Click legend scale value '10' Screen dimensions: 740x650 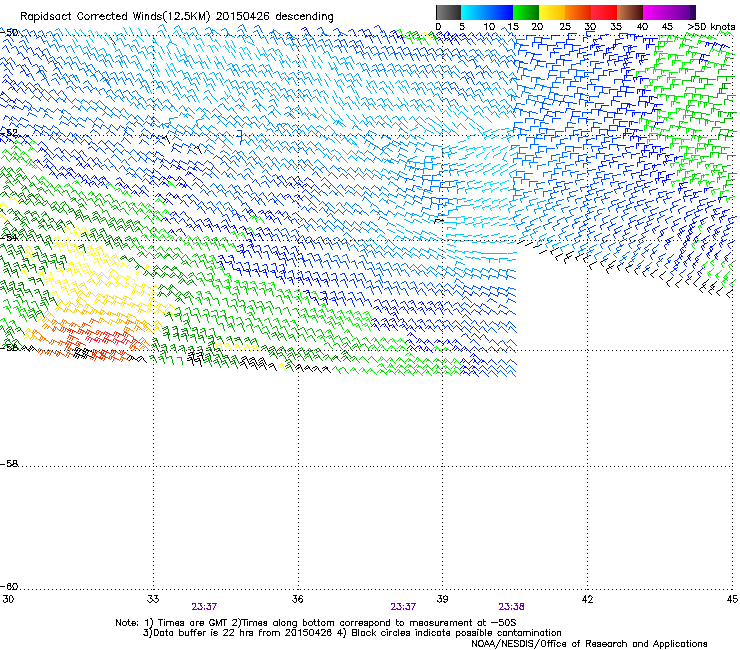(489, 27)
